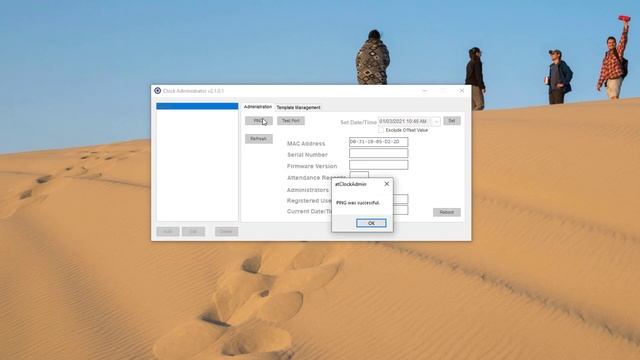Screen dimensions: 640x360
Task: Click the 'PING was successful.' message text
Action: point(358,203)
